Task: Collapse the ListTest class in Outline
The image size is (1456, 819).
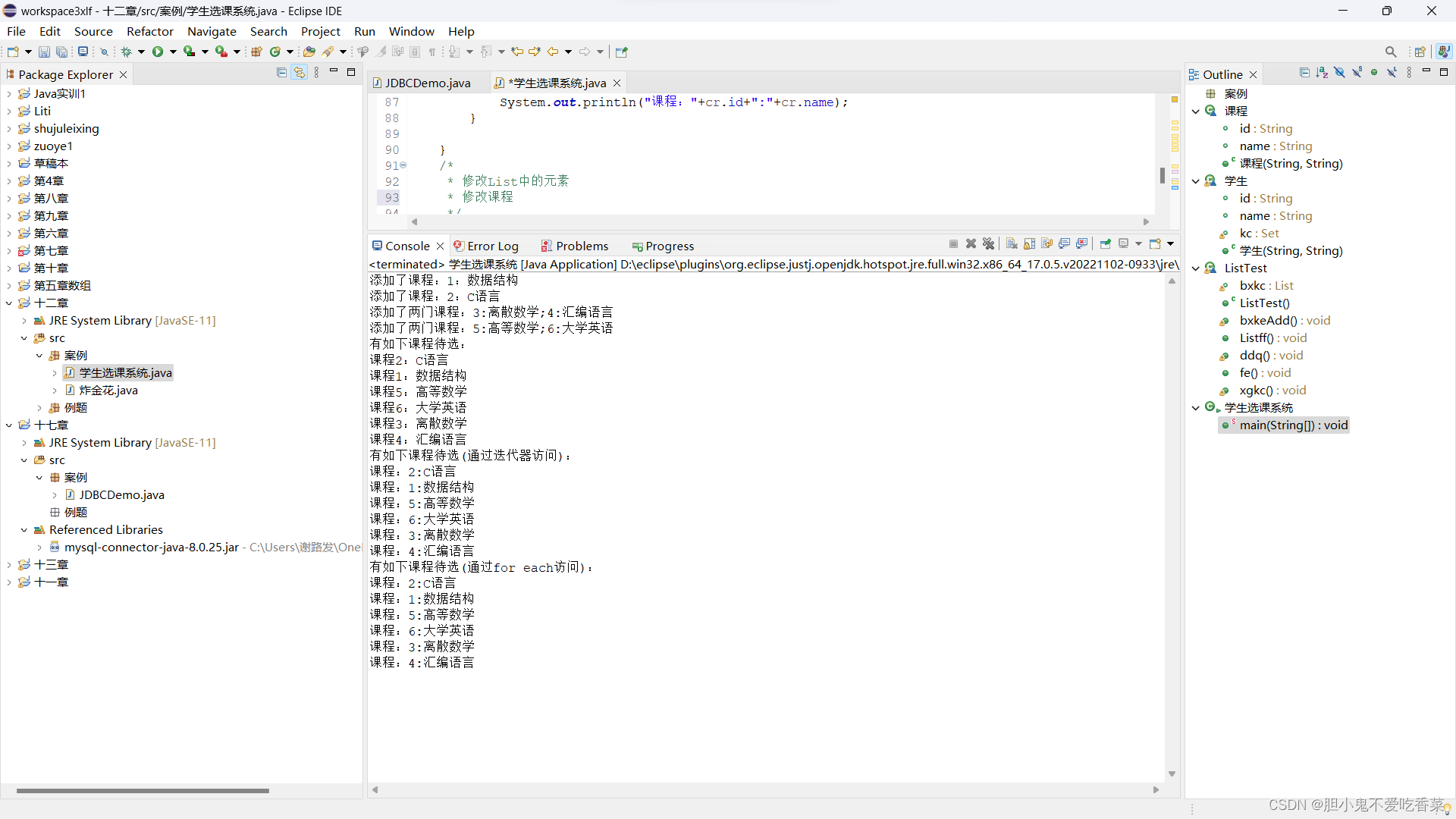Action: pos(1196,268)
